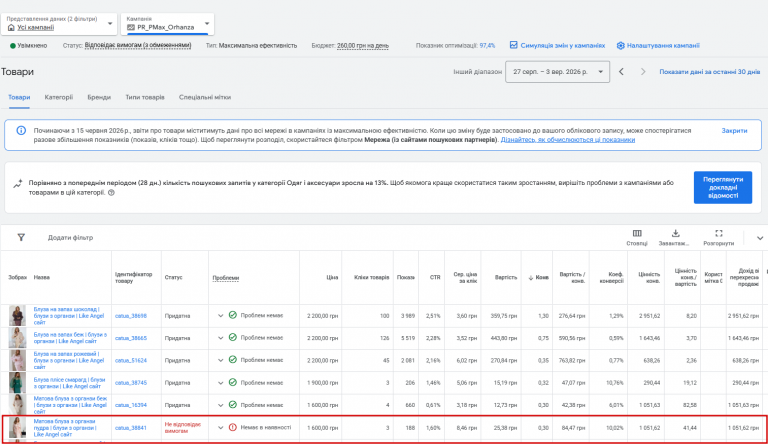
Task: Click green check icon for catua_38745
Action: [x=233, y=382]
